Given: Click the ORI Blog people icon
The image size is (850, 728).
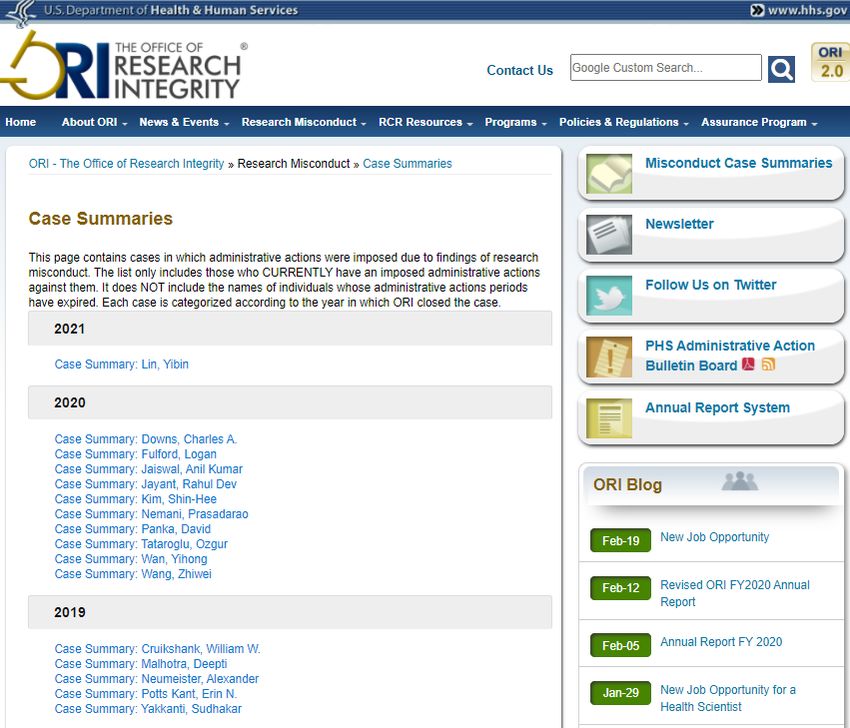Looking at the screenshot, I should pyautogui.click(x=739, y=481).
